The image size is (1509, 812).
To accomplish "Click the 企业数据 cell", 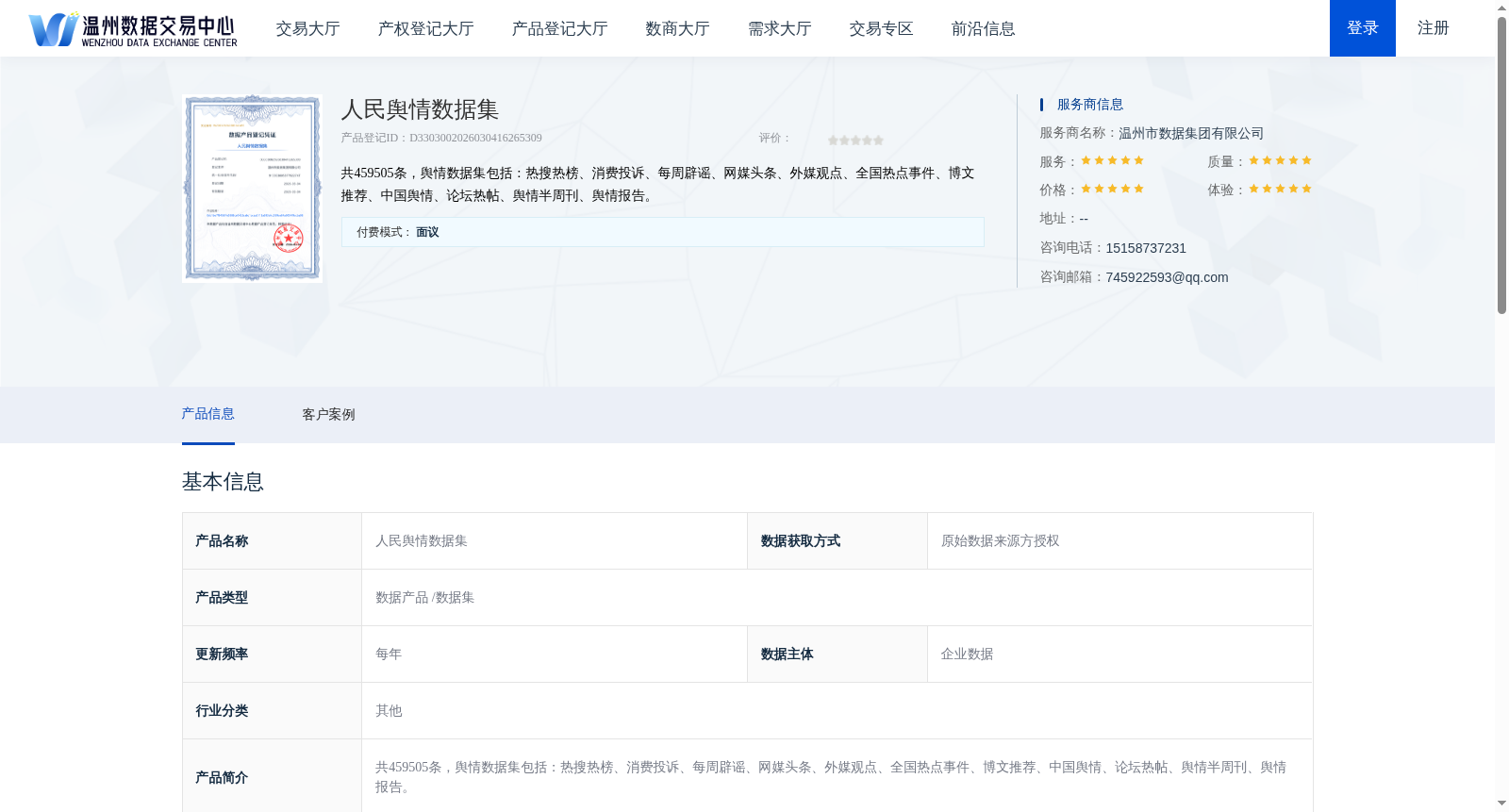I will (x=1119, y=655).
